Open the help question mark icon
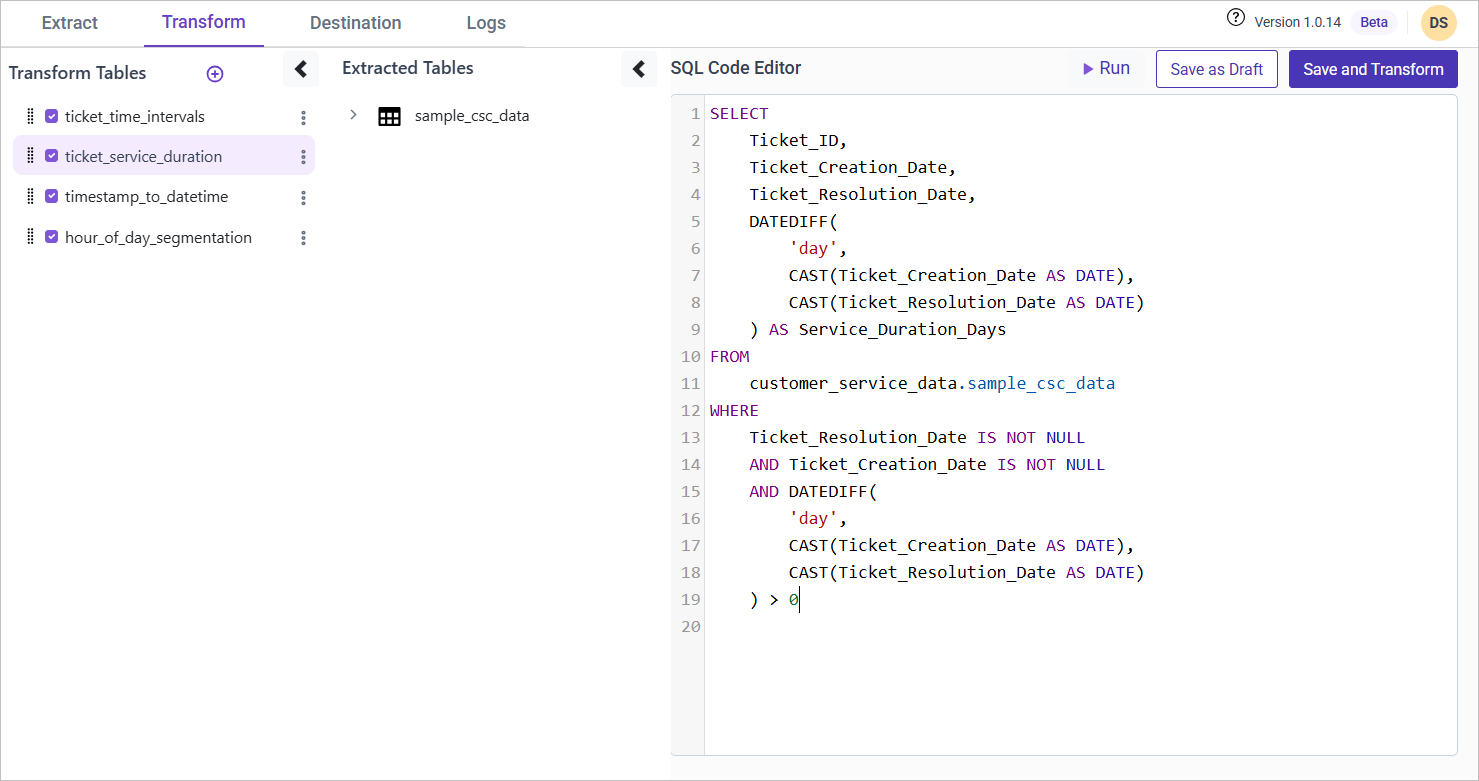This screenshot has width=1479, height=781. [x=1236, y=18]
